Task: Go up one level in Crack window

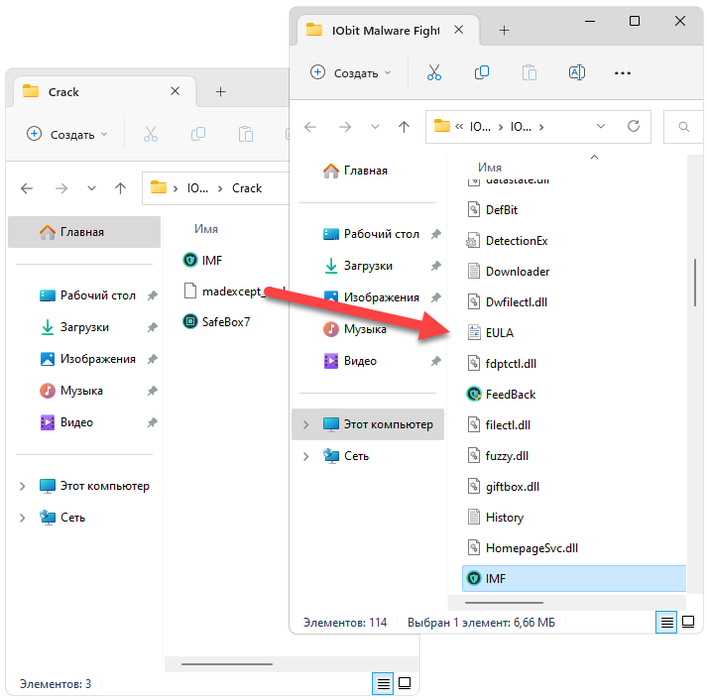Action: click(x=121, y=188)
